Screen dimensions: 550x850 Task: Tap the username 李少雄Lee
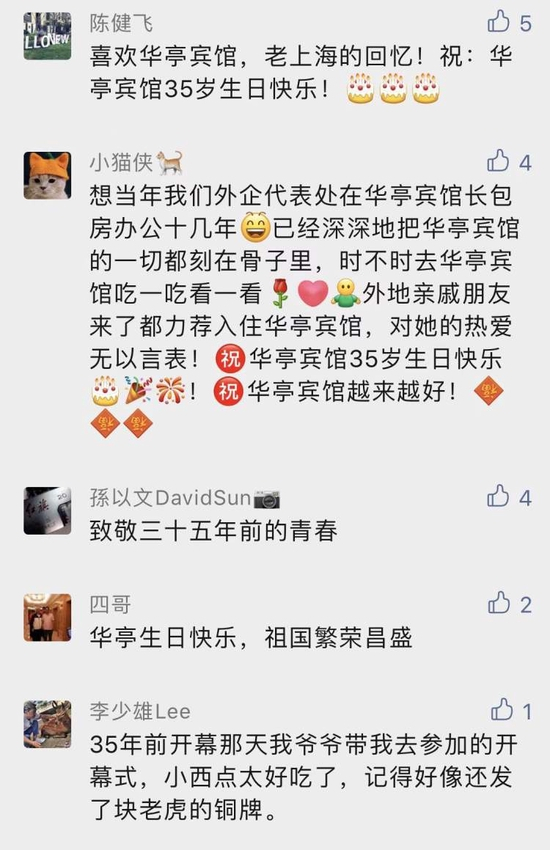click(x=140, y=711)
